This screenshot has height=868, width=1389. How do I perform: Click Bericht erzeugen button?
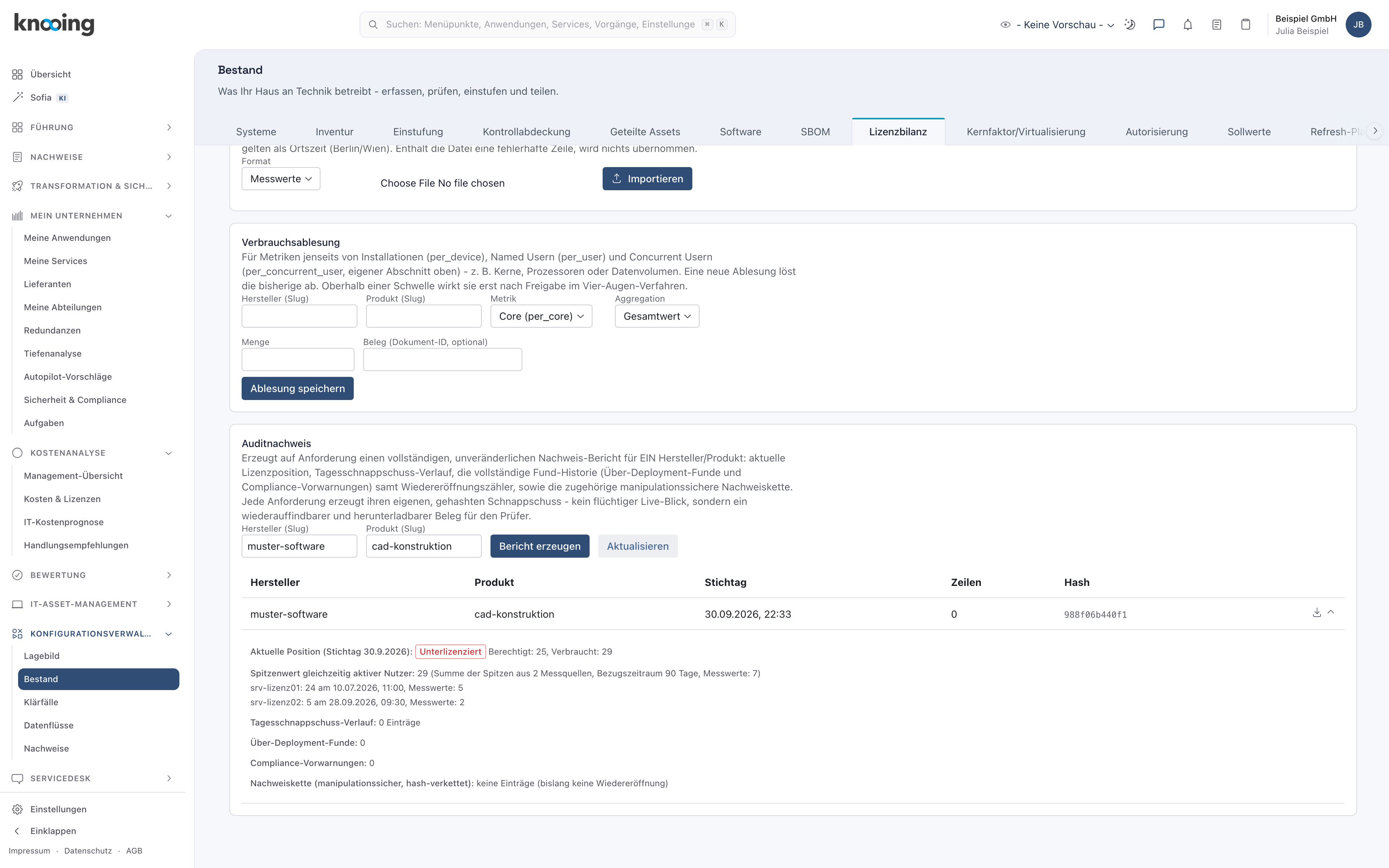[540, 546]
